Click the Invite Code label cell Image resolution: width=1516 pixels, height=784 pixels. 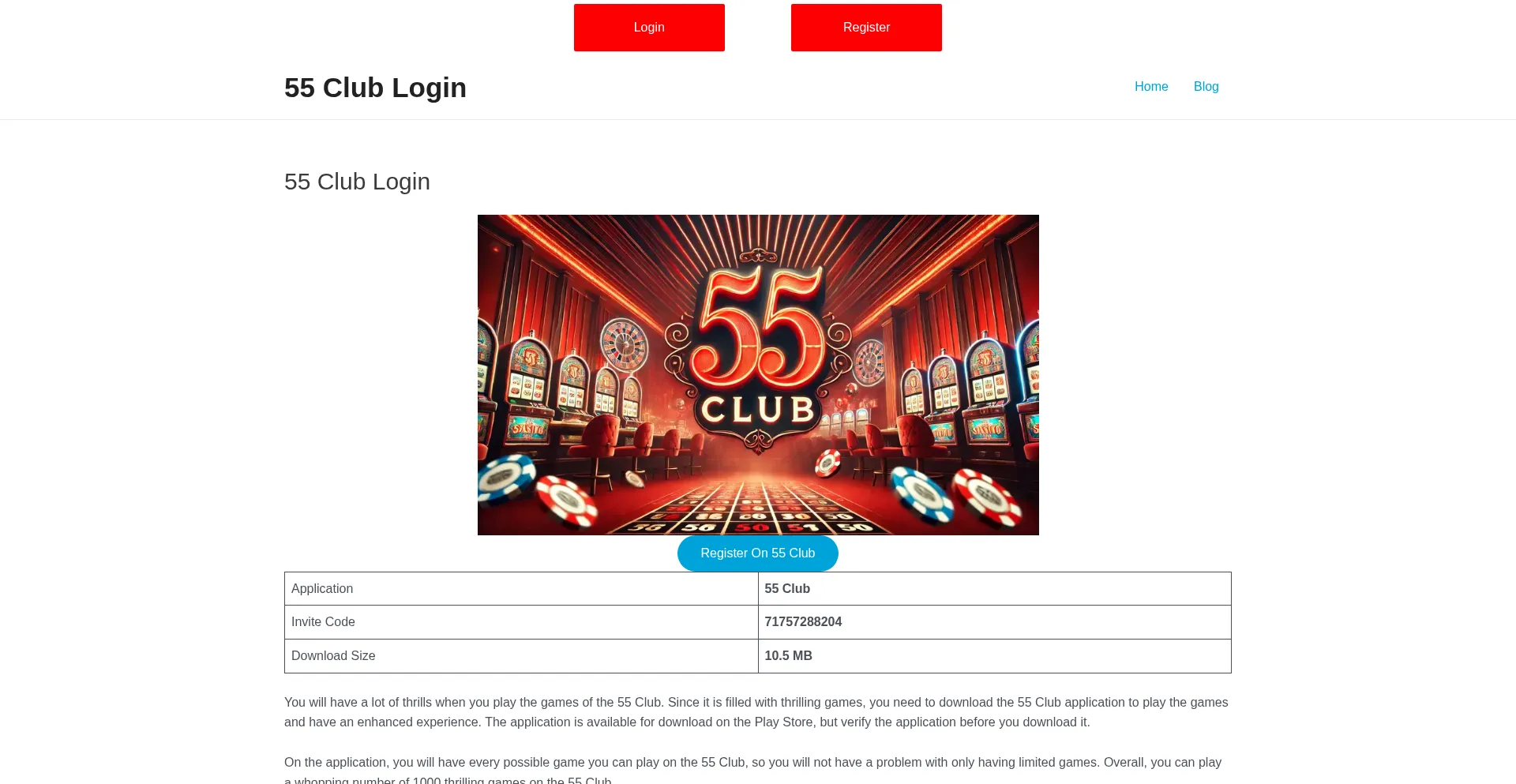pyautogui.click(x=521, y=622)
